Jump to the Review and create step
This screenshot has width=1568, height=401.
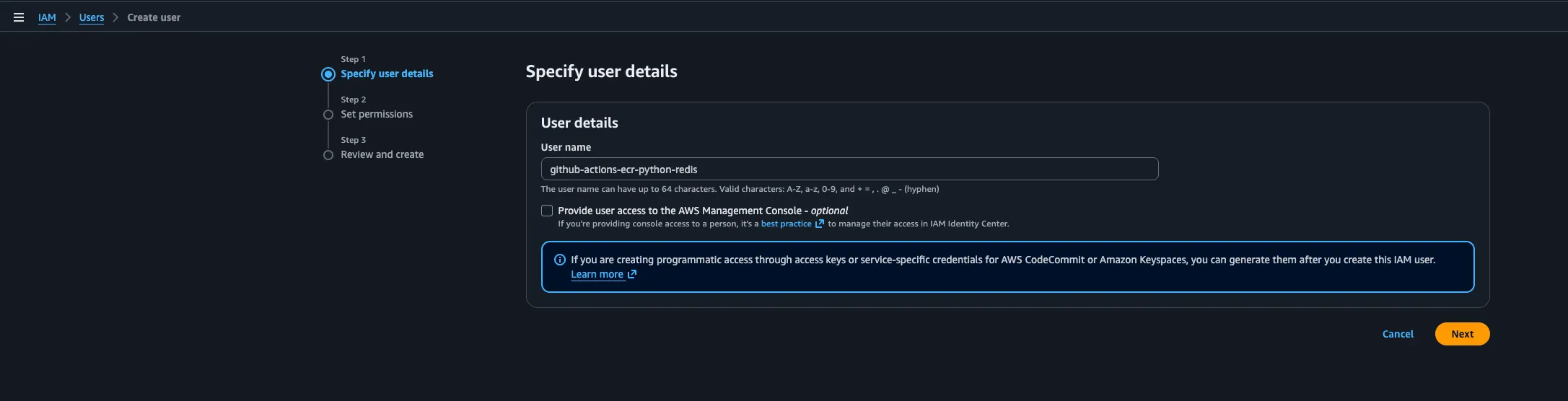[382, 154]
